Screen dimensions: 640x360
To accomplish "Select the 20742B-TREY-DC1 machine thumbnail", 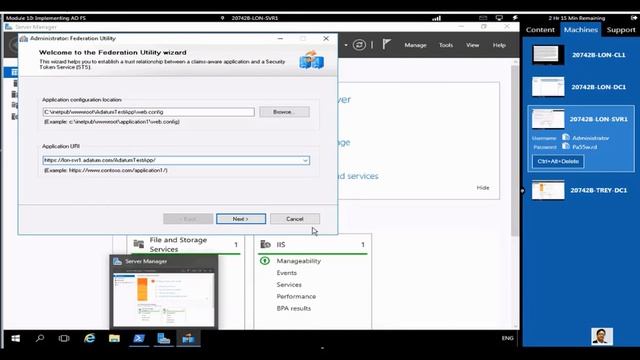I will pyautogui.click(x=548, y=190).
